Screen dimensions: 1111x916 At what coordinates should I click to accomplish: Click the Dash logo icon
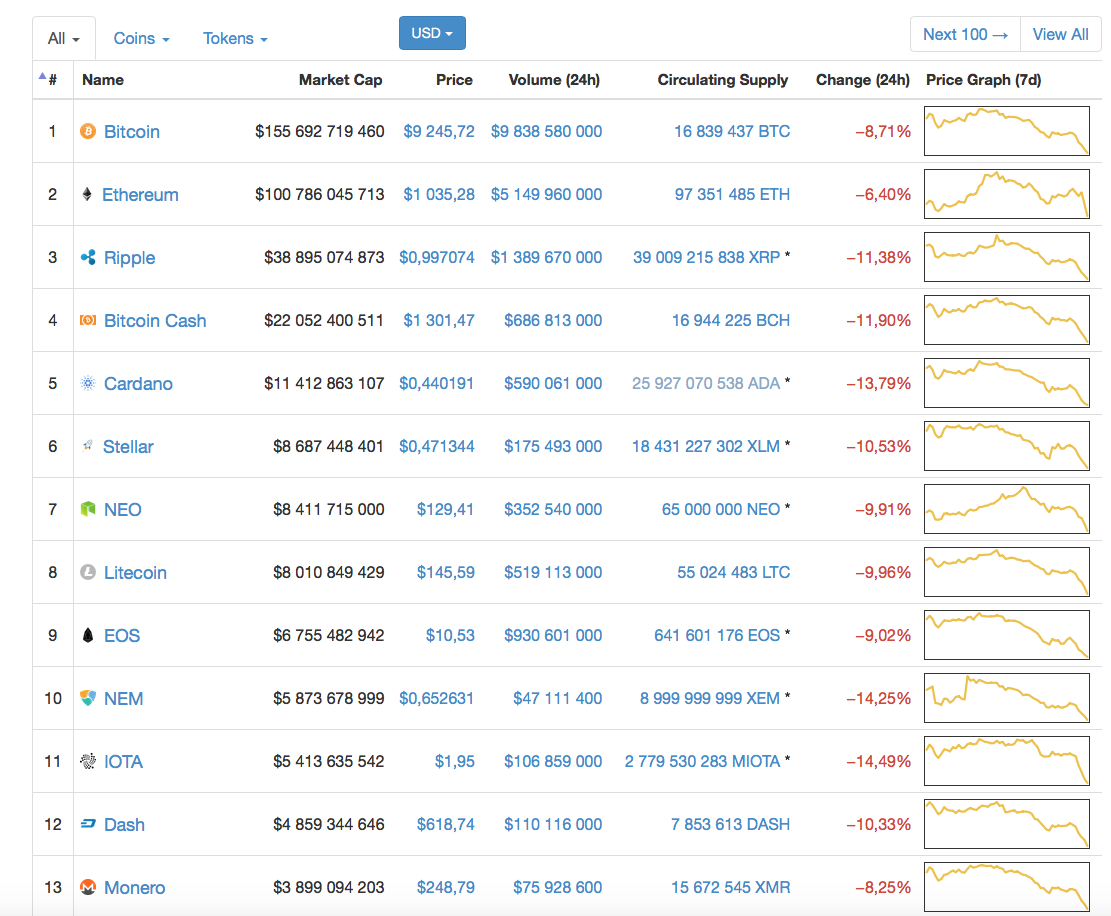pyautogui.click(x=88, y=824)
